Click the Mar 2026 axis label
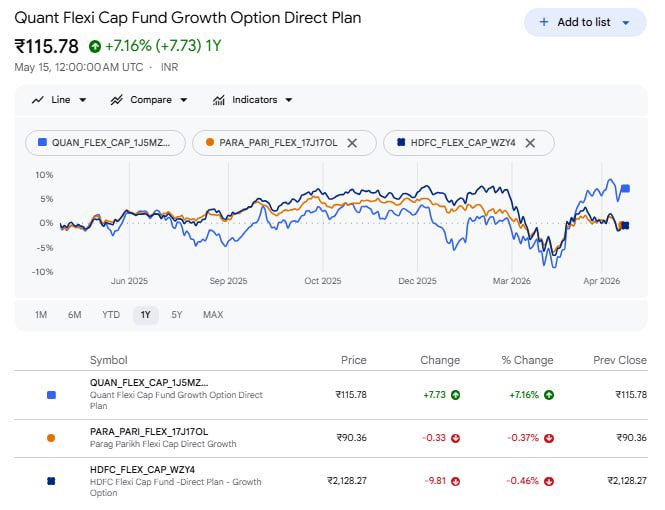Image resolution: width=665 pixels, height=510 pixels. pos(511,281)
